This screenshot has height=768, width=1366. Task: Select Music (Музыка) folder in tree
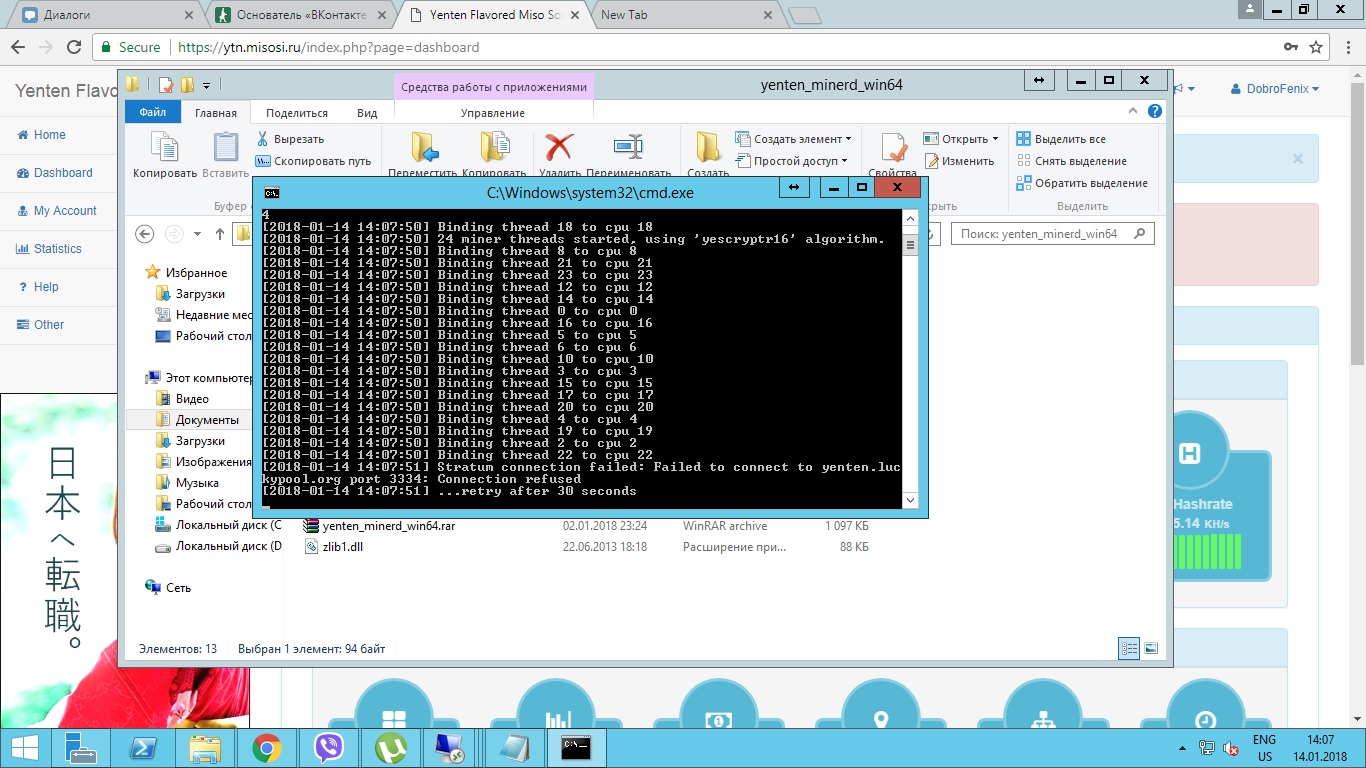[x=197, y=483]
